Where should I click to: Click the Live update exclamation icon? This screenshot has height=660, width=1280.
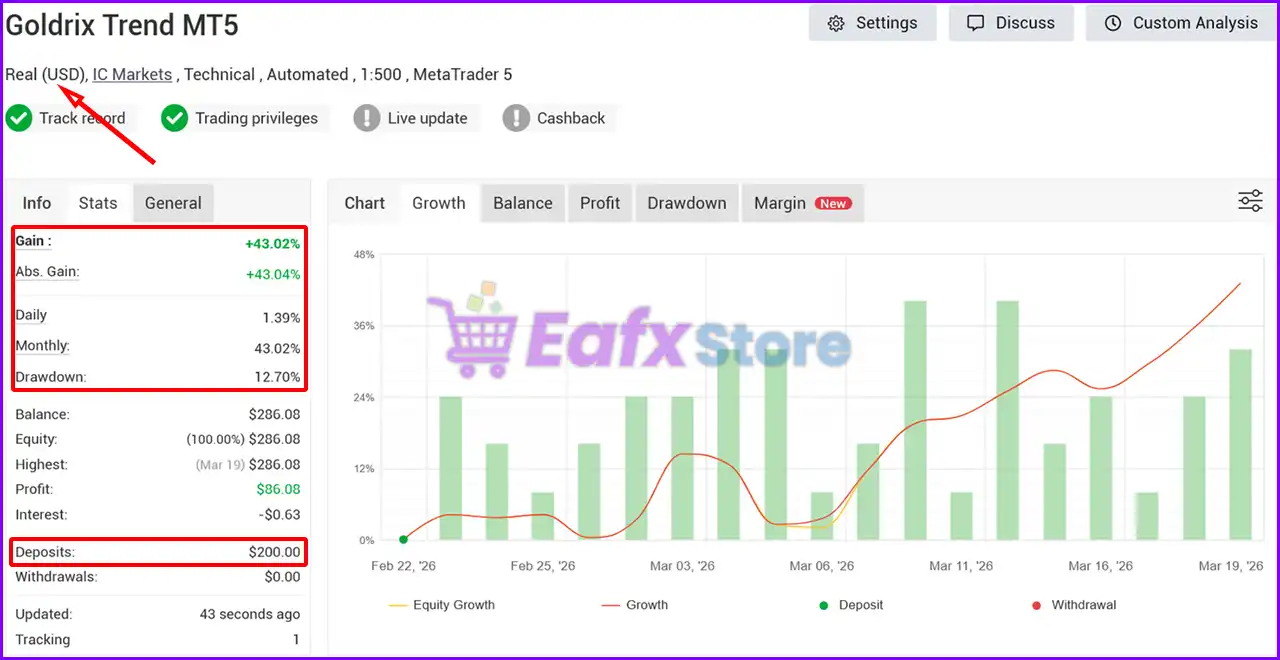(367, 118)
